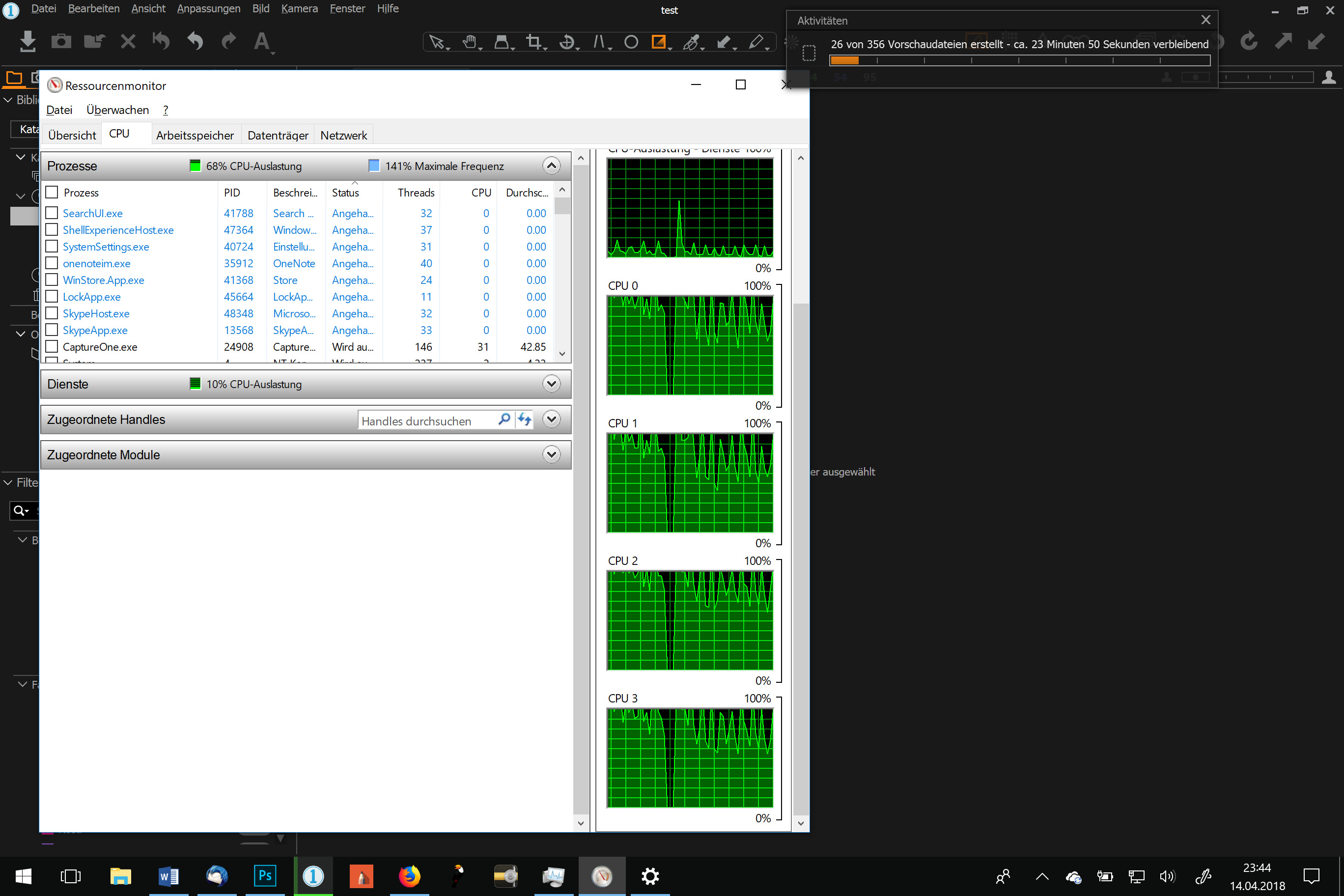
Task: Open the Überwachen menu
Action: [x=117, y=110]
